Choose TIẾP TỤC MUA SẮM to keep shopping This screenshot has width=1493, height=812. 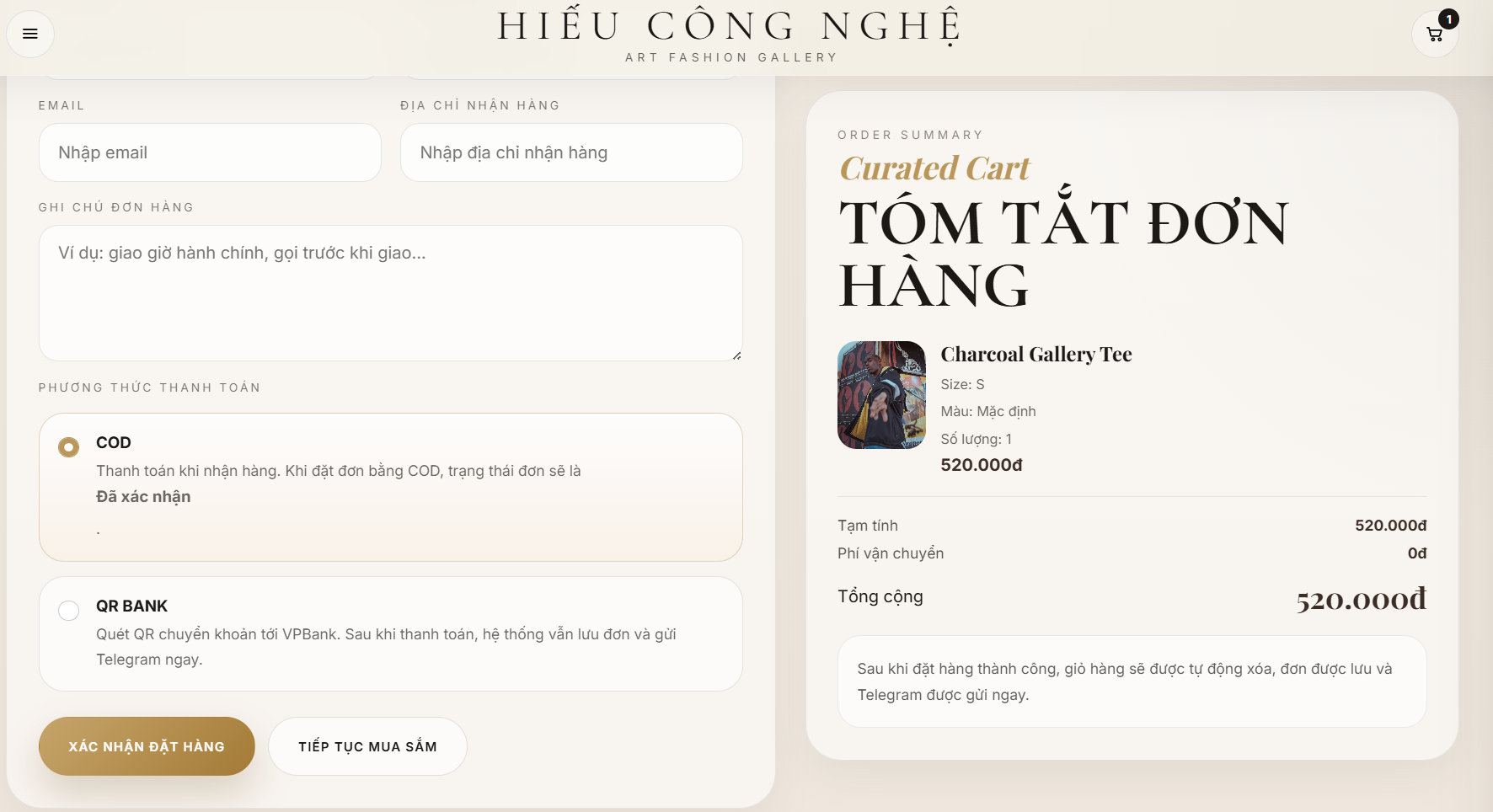[x=367, y=746]
